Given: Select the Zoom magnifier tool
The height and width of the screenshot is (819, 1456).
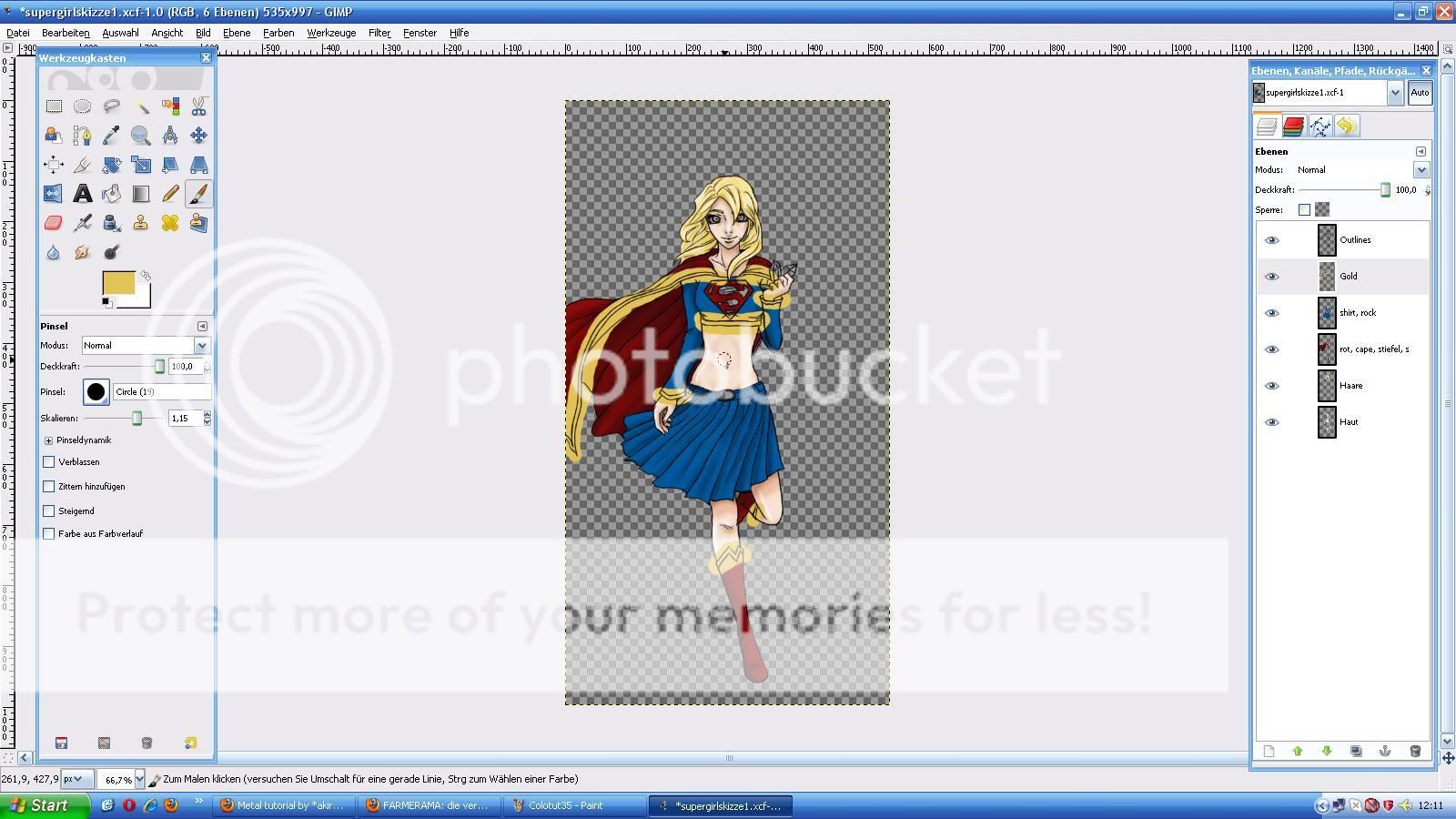Looking at the screenshot, I should (141, 136).
